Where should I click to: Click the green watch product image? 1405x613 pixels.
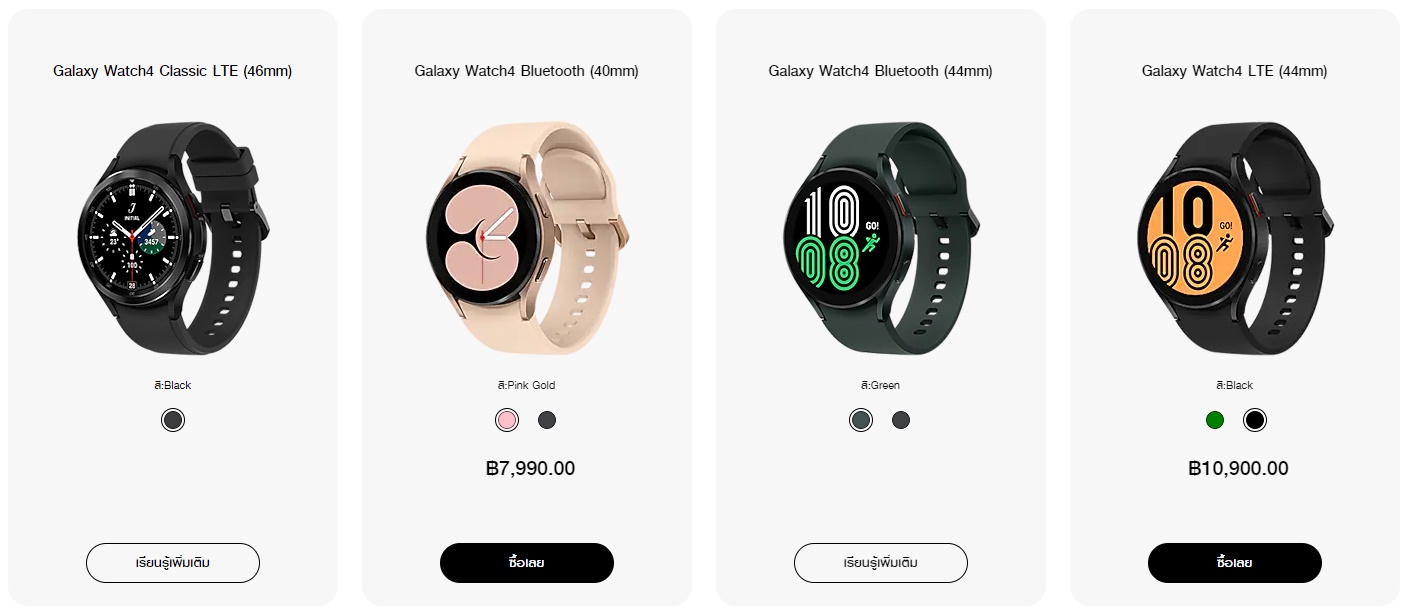pos(881,239)
